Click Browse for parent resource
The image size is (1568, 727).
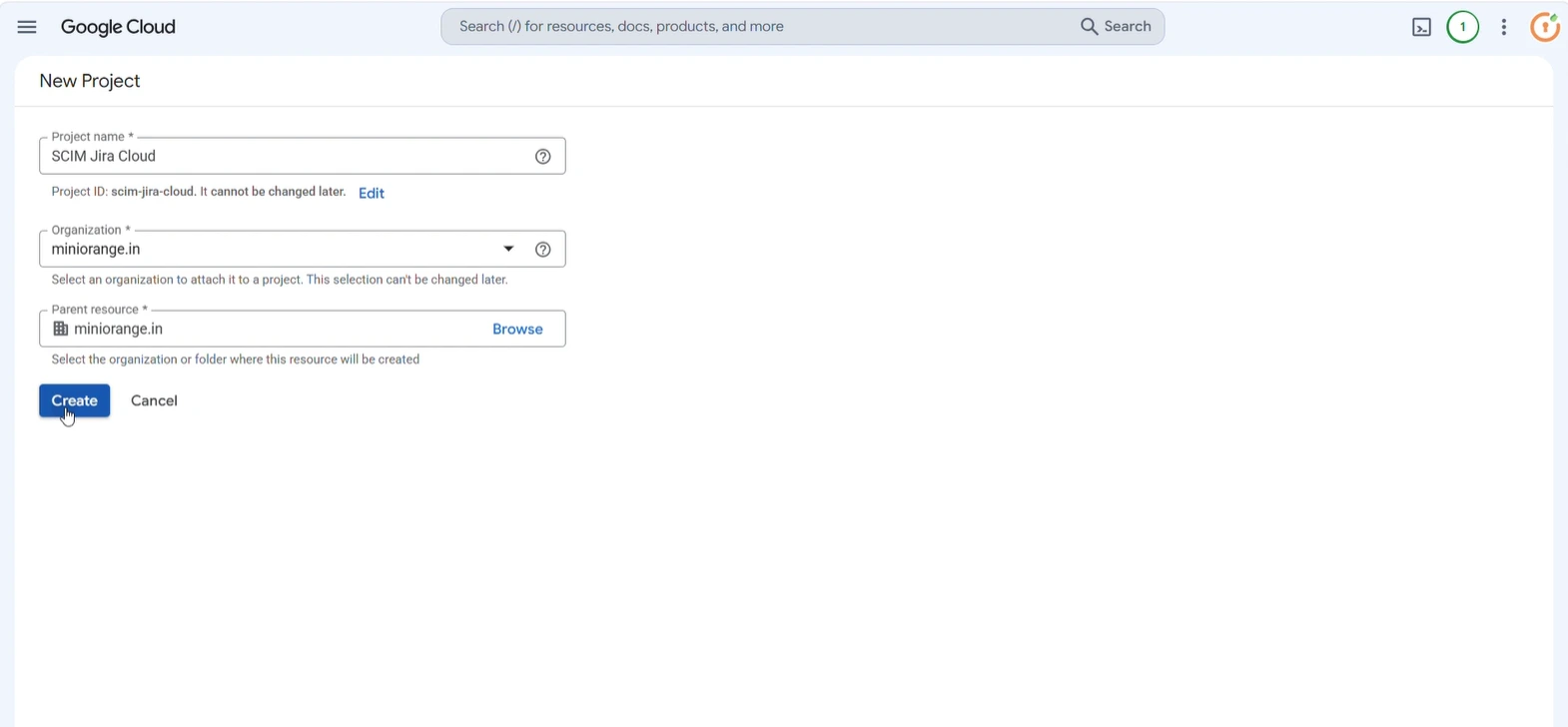pos(517,329)
